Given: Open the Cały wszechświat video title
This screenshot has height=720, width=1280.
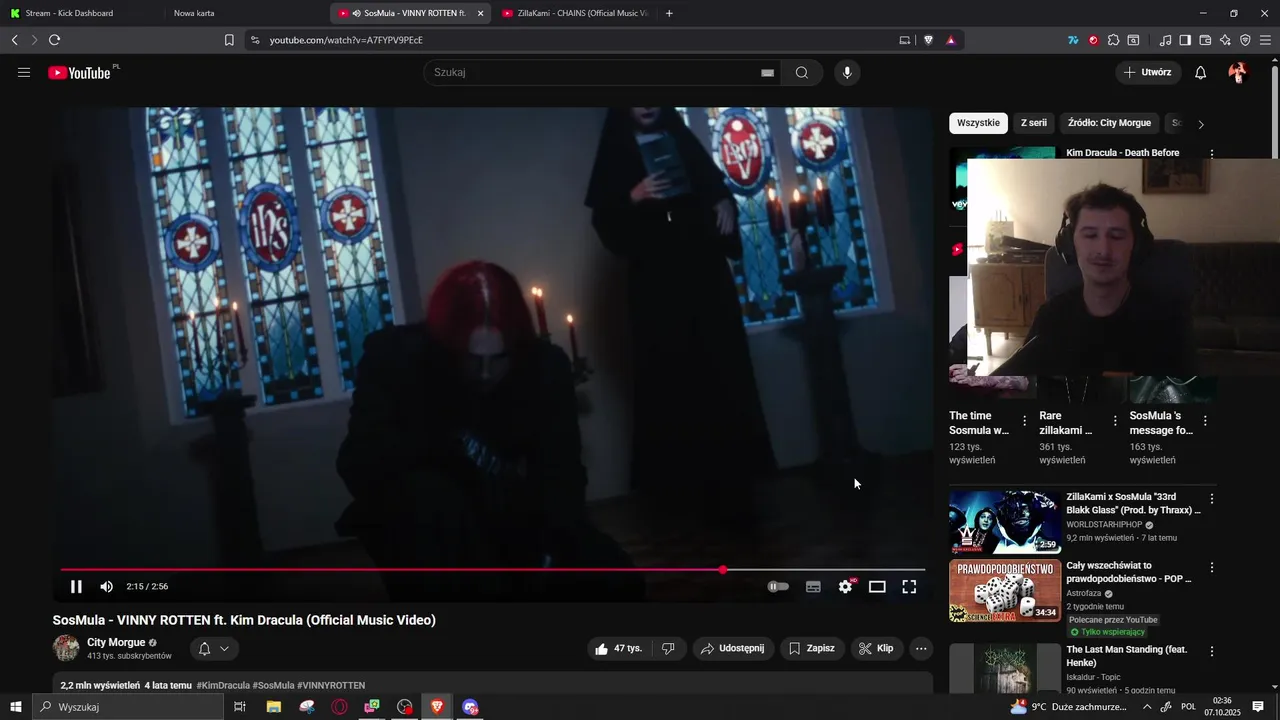Looking at the screenshot, I should click(1129, 572).
